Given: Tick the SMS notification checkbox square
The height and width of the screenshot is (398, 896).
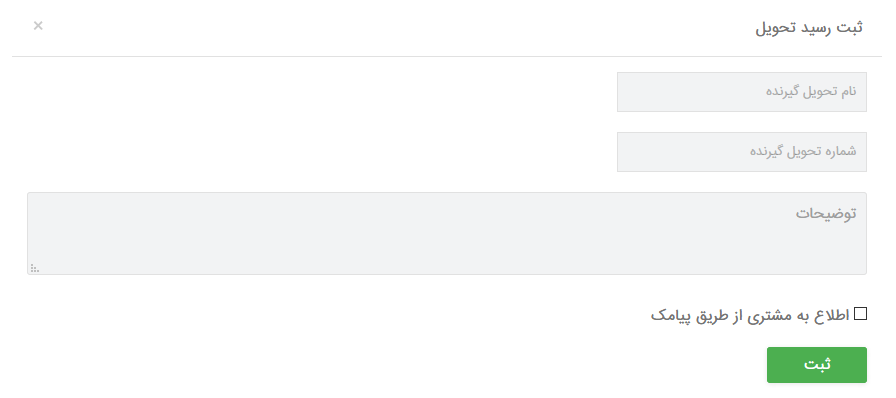Looking at the screenshot, I should tap(860, 313).
